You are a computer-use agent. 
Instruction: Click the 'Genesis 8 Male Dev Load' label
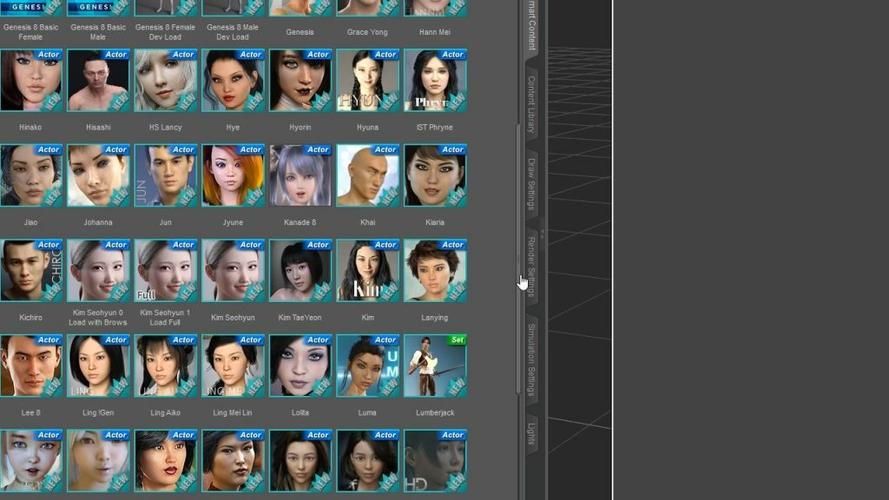[x=233, y=32]
